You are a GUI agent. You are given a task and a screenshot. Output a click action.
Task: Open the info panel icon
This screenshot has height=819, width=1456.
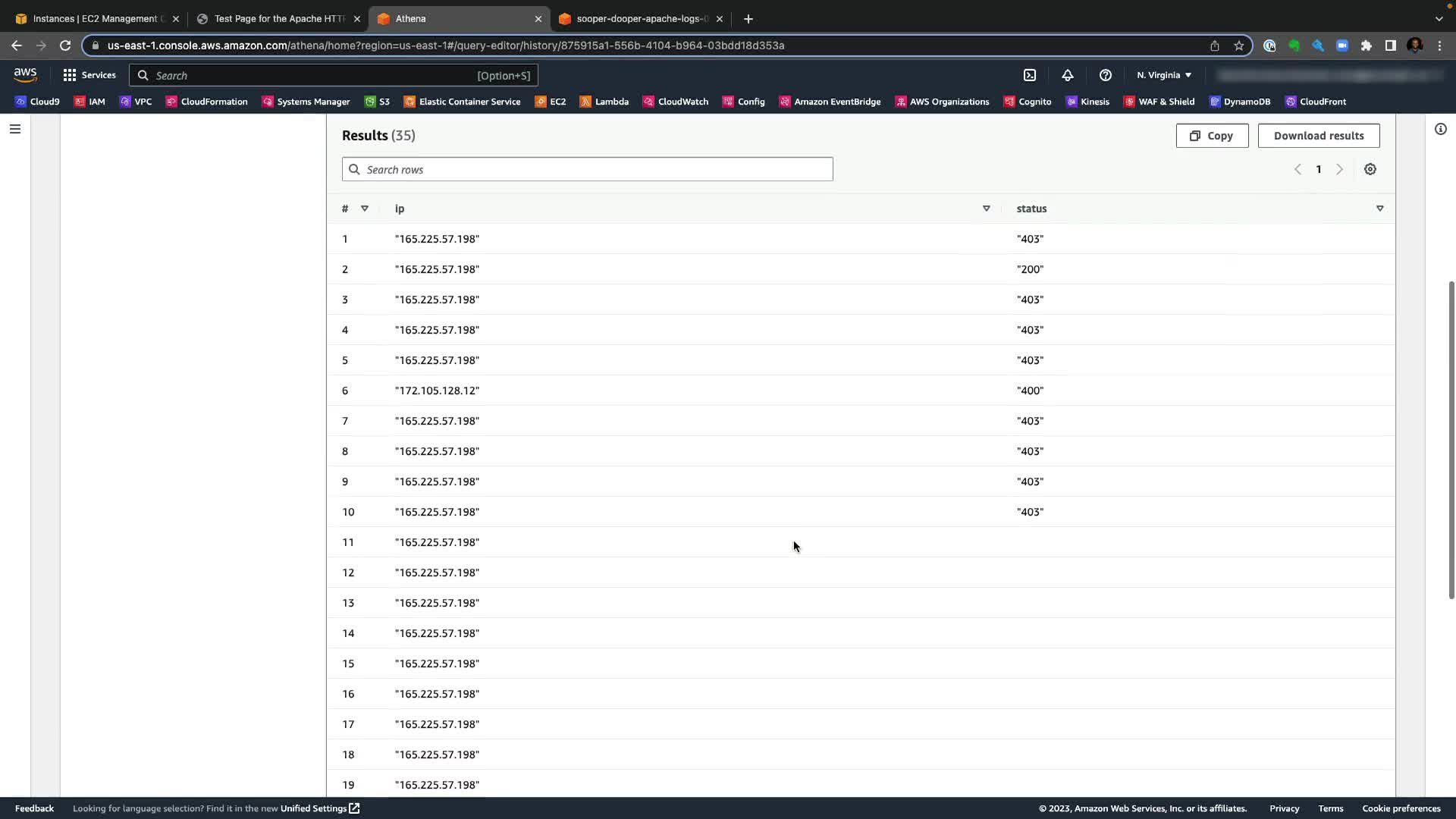(1440, 129)
